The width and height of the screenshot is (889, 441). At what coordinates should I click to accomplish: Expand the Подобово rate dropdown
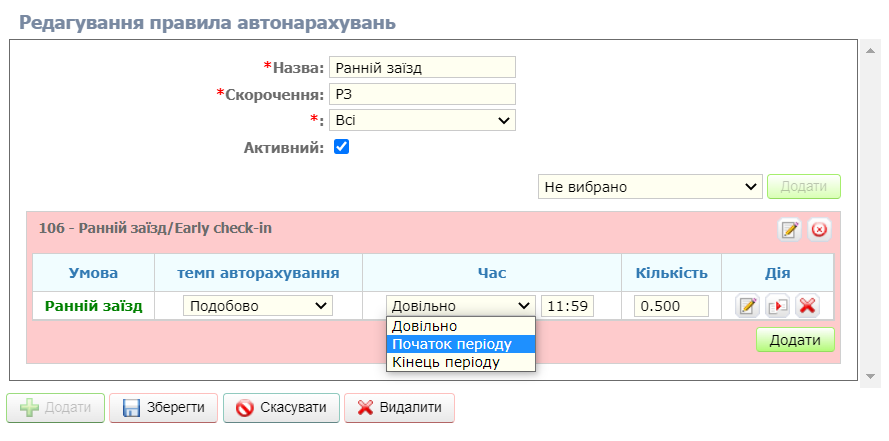click(x=257, y=306)
